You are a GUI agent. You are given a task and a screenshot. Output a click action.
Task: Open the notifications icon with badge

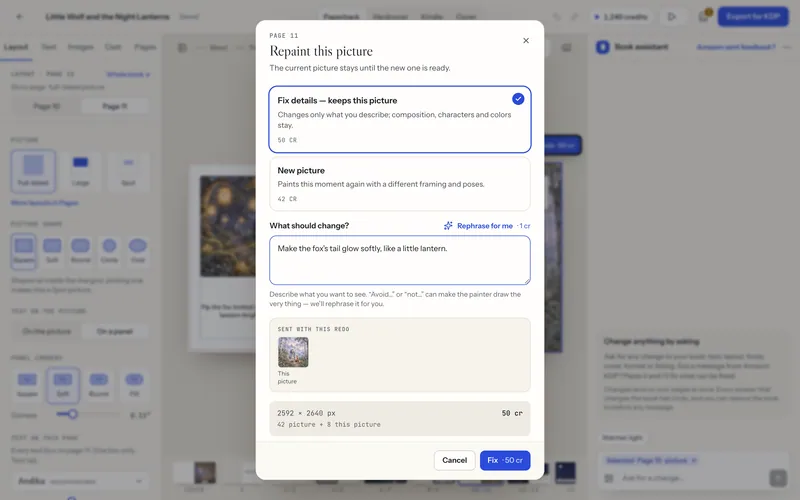(704, 16)
